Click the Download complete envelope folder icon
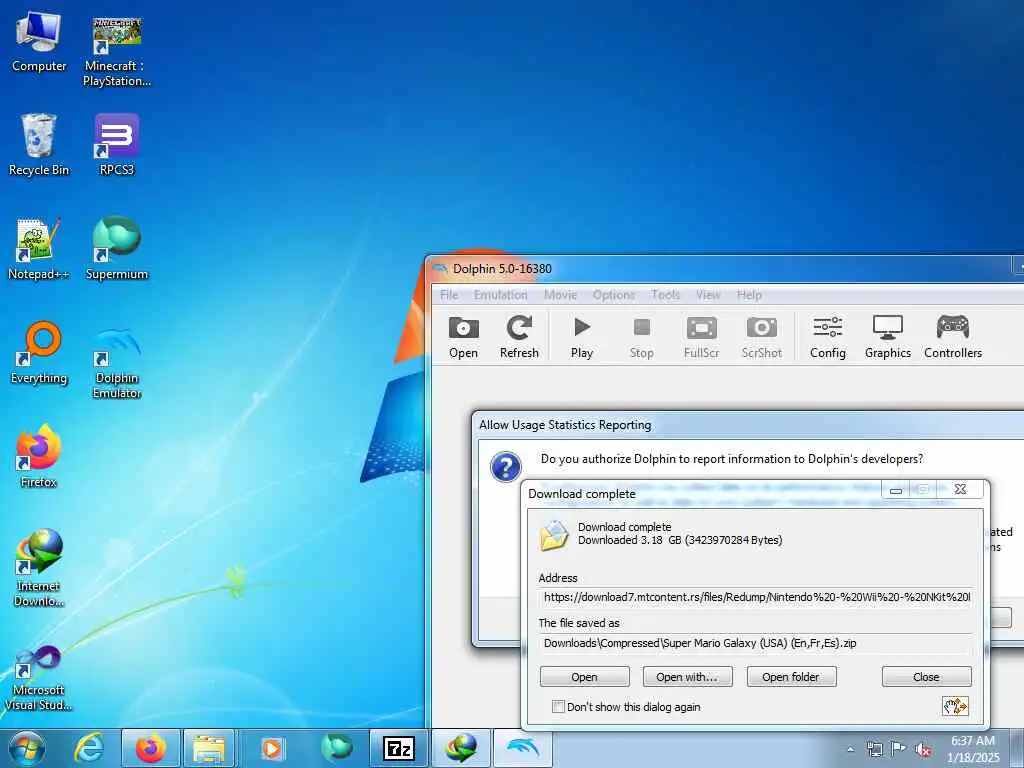The image size is (1024, 768). pos(554,536)
